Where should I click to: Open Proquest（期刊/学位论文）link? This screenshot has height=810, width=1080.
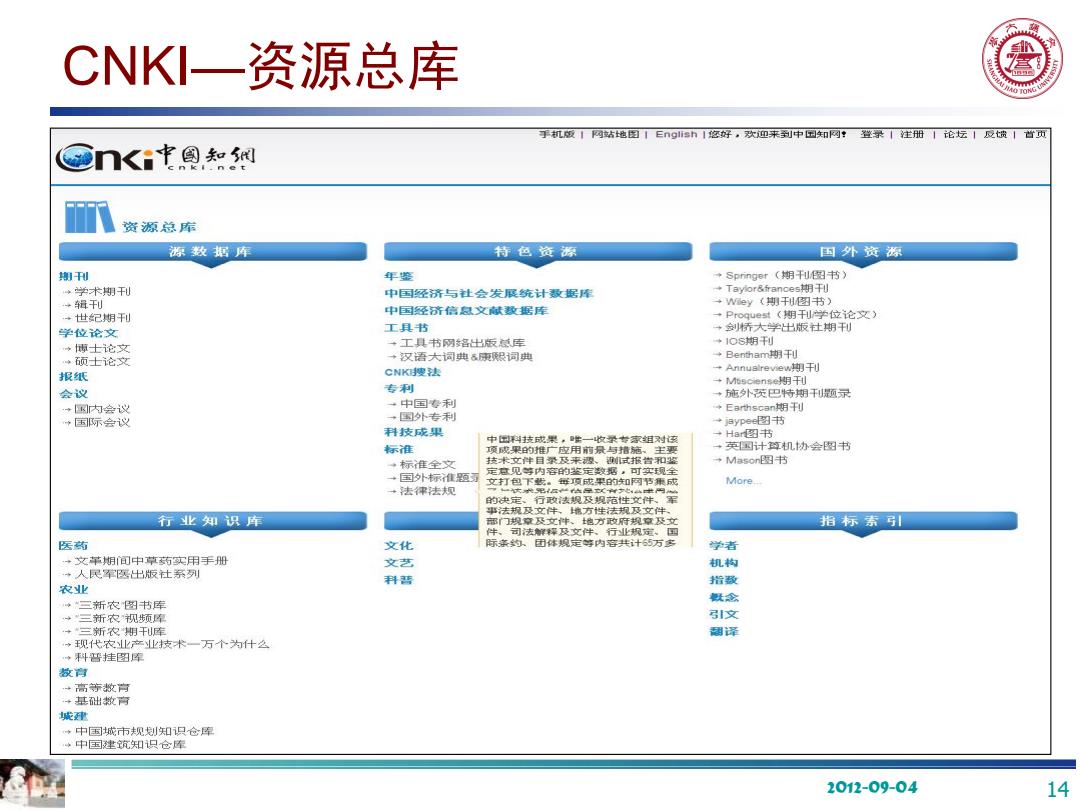pyautogui.click(x=802, y=315)
